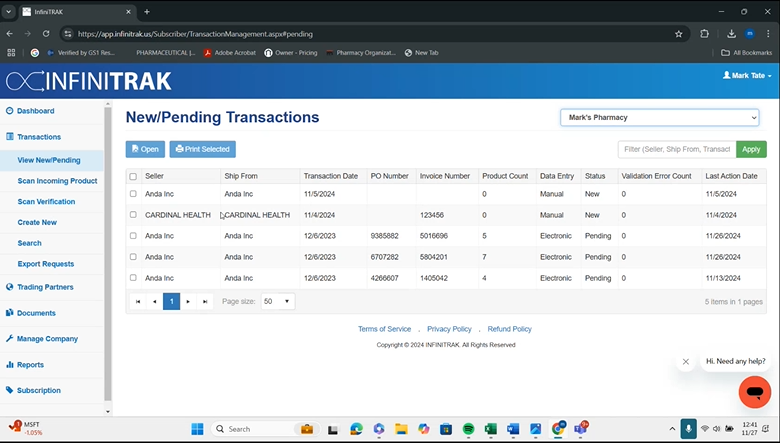The width and height of the screenshot is (780, 443).
Task: Open Privacy Policy link
Action: click(449, 329)
